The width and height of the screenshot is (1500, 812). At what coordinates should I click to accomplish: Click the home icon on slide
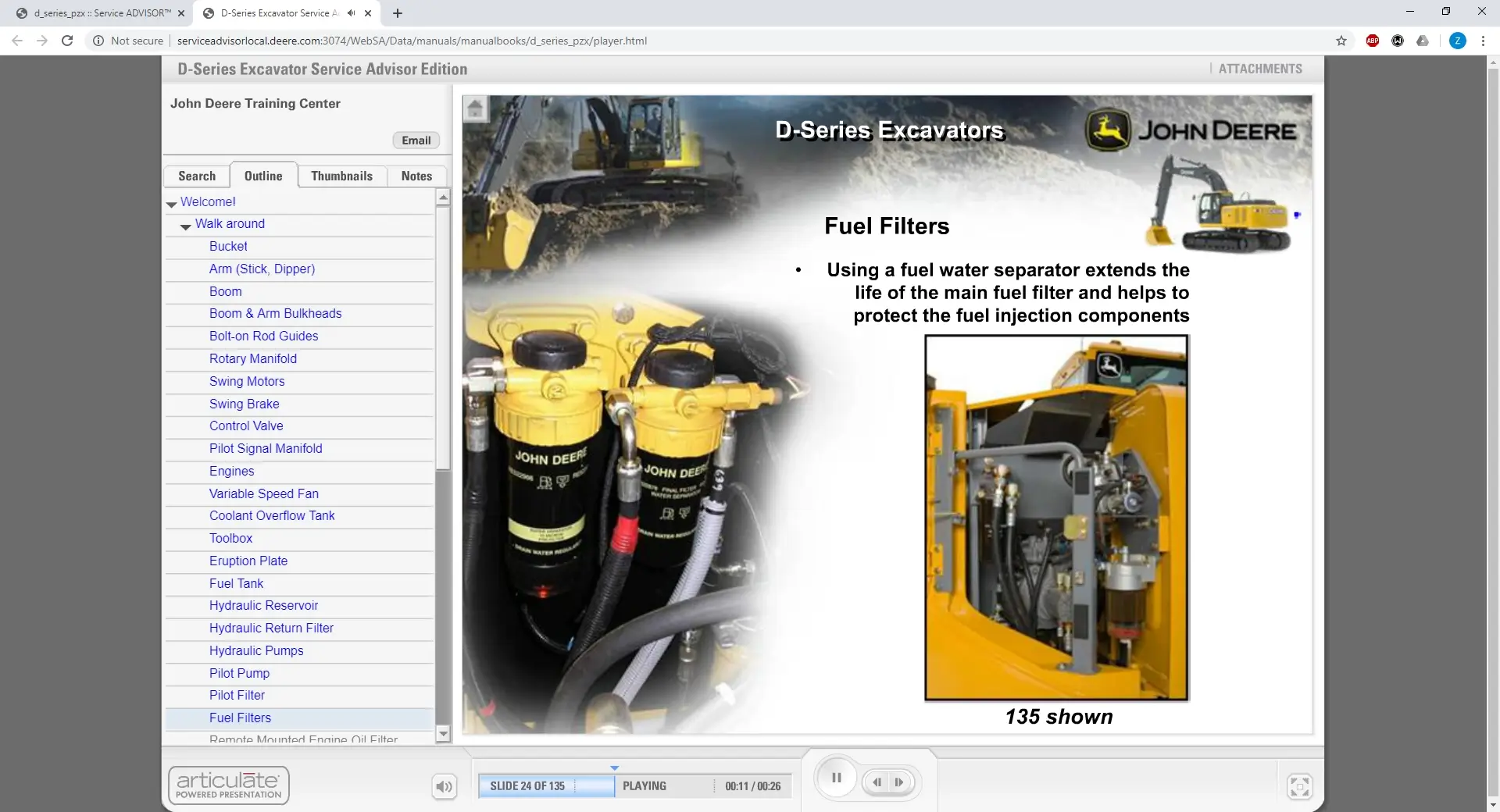coord(476,109)
